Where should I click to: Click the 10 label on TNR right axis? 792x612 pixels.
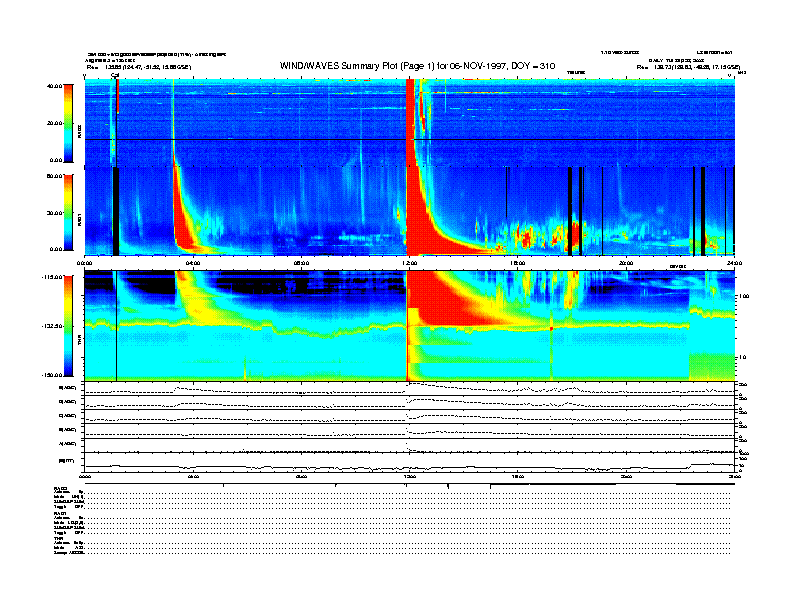click(x=743, y=357)
